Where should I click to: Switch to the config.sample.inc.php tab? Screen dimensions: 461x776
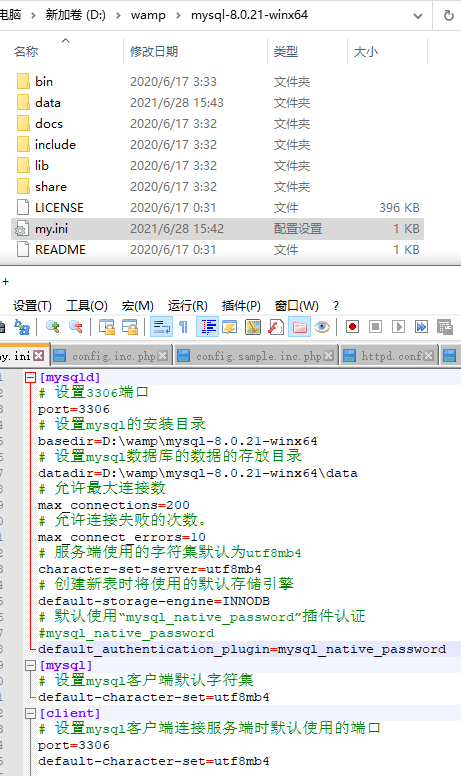click(x=256, y=356)
